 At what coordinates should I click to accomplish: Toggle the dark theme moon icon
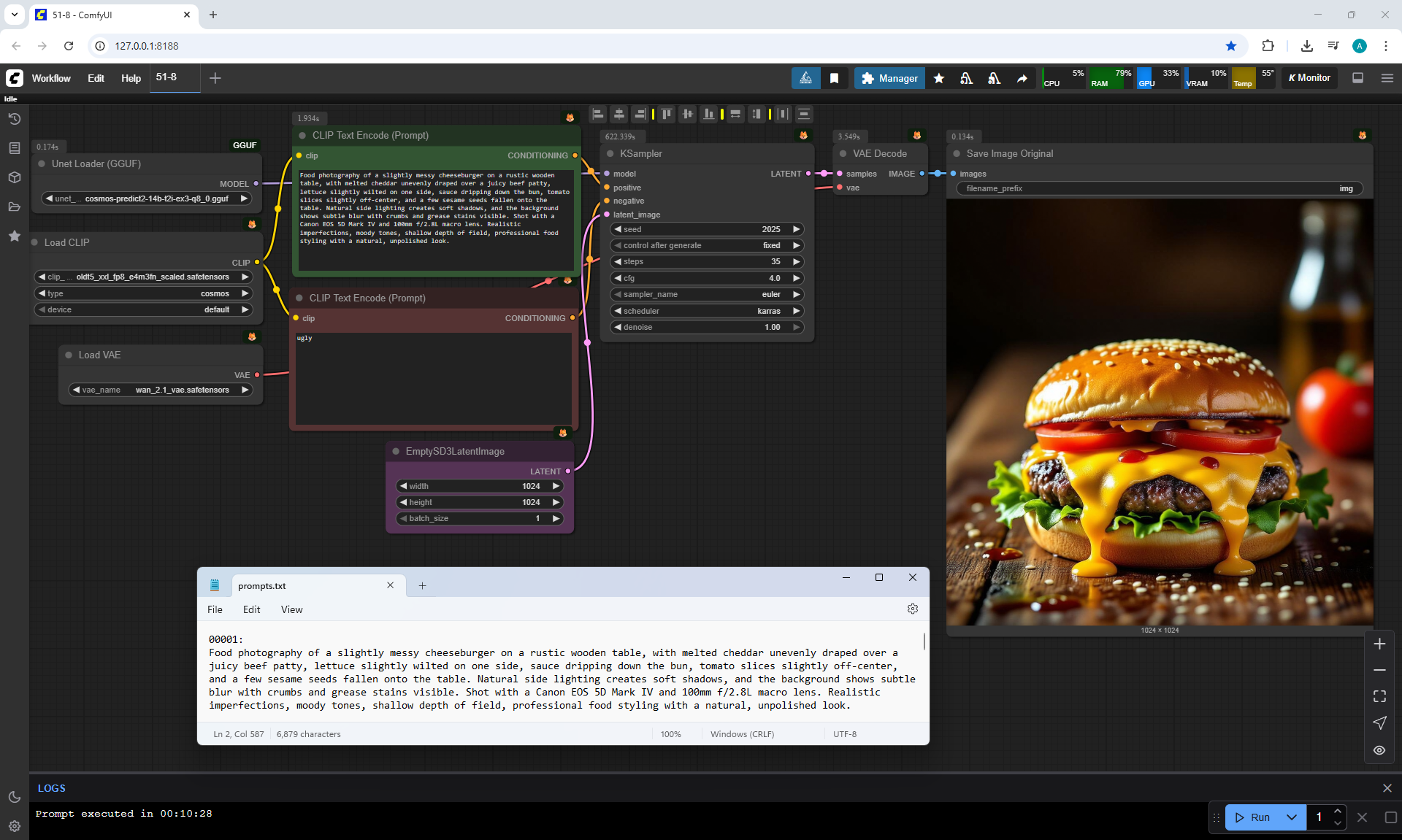coord(14,797)
